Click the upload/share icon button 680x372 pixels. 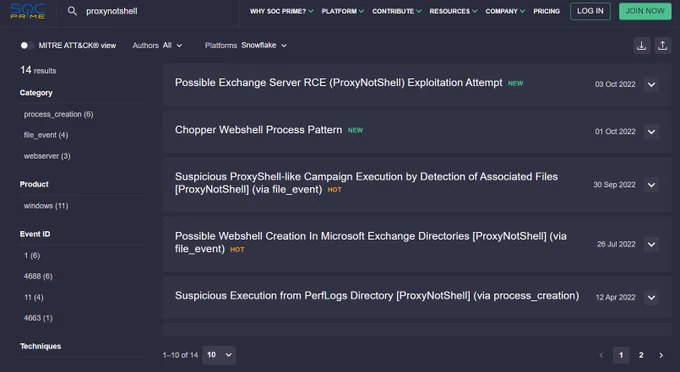[662, 46]
